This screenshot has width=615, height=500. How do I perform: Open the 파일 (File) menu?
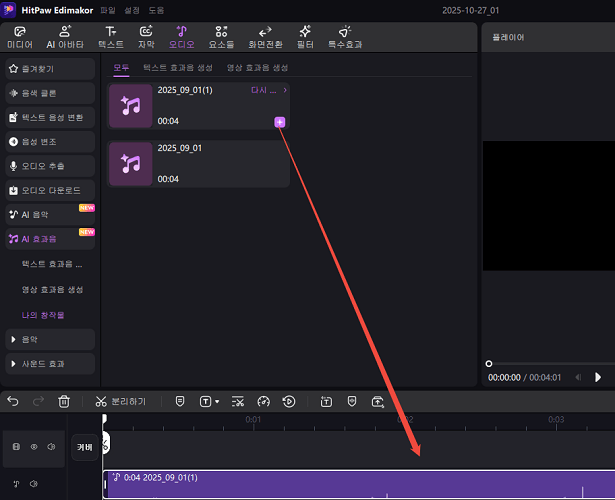coord(107,10)
